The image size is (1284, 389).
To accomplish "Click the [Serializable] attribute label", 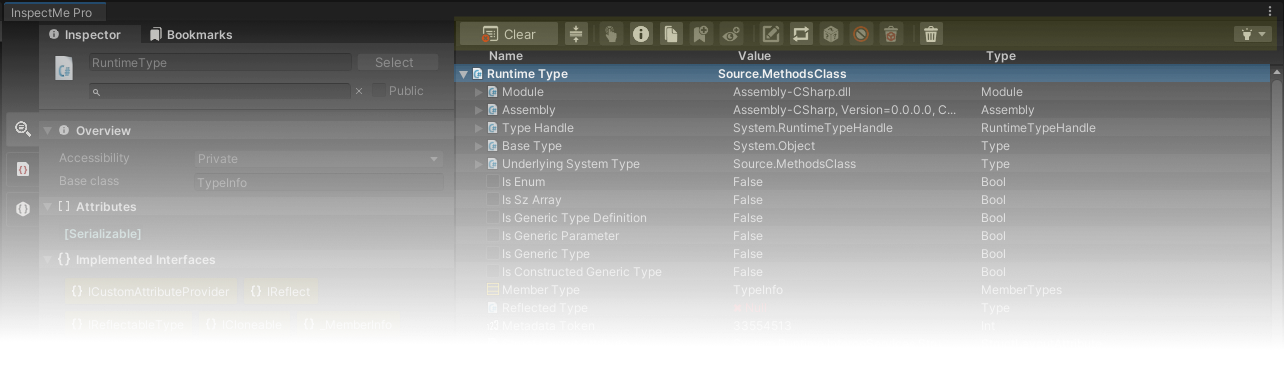I will coord(102,234).
